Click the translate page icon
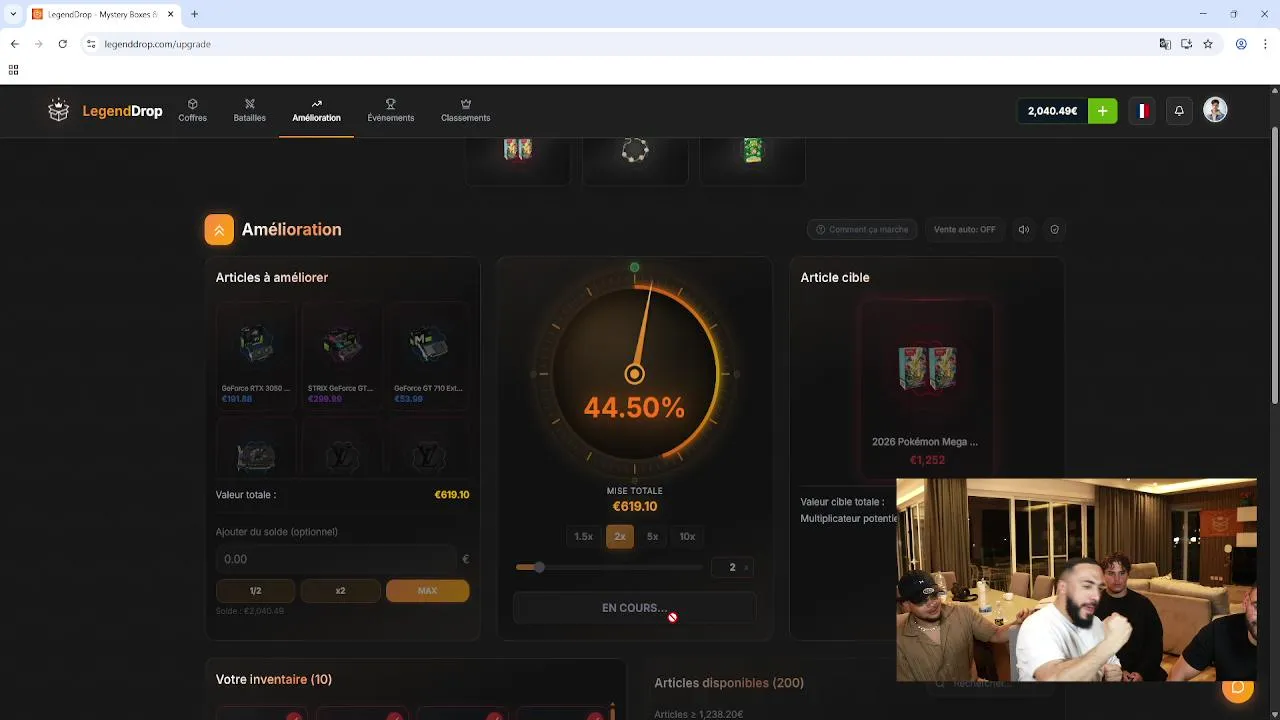 (1165, 44)
